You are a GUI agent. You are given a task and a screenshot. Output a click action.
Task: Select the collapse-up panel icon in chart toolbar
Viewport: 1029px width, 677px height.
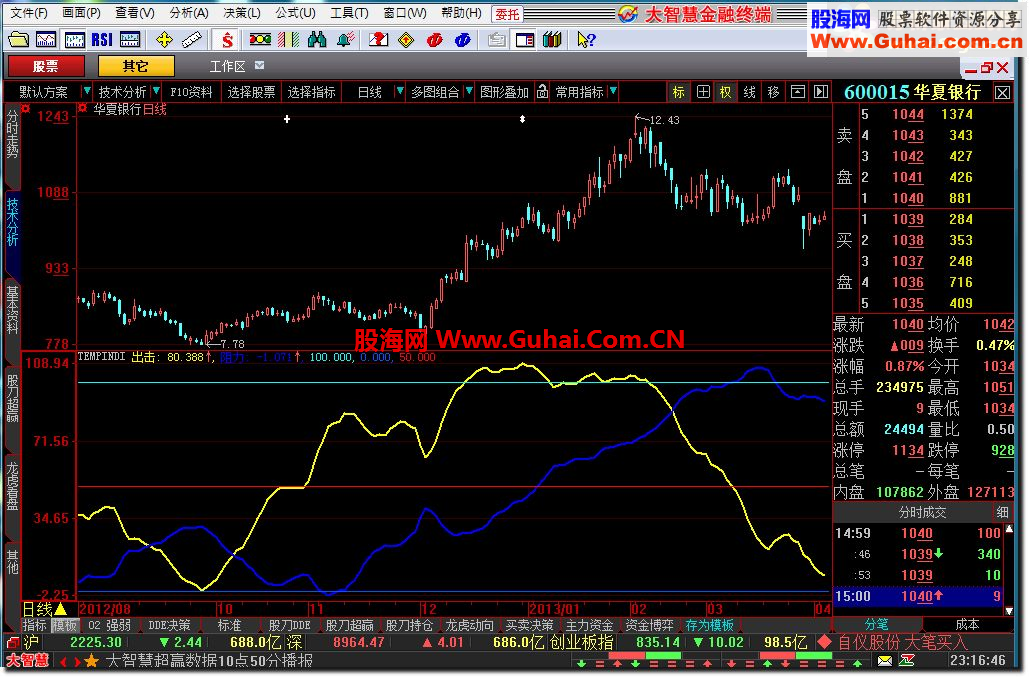[x=797, y=92]
